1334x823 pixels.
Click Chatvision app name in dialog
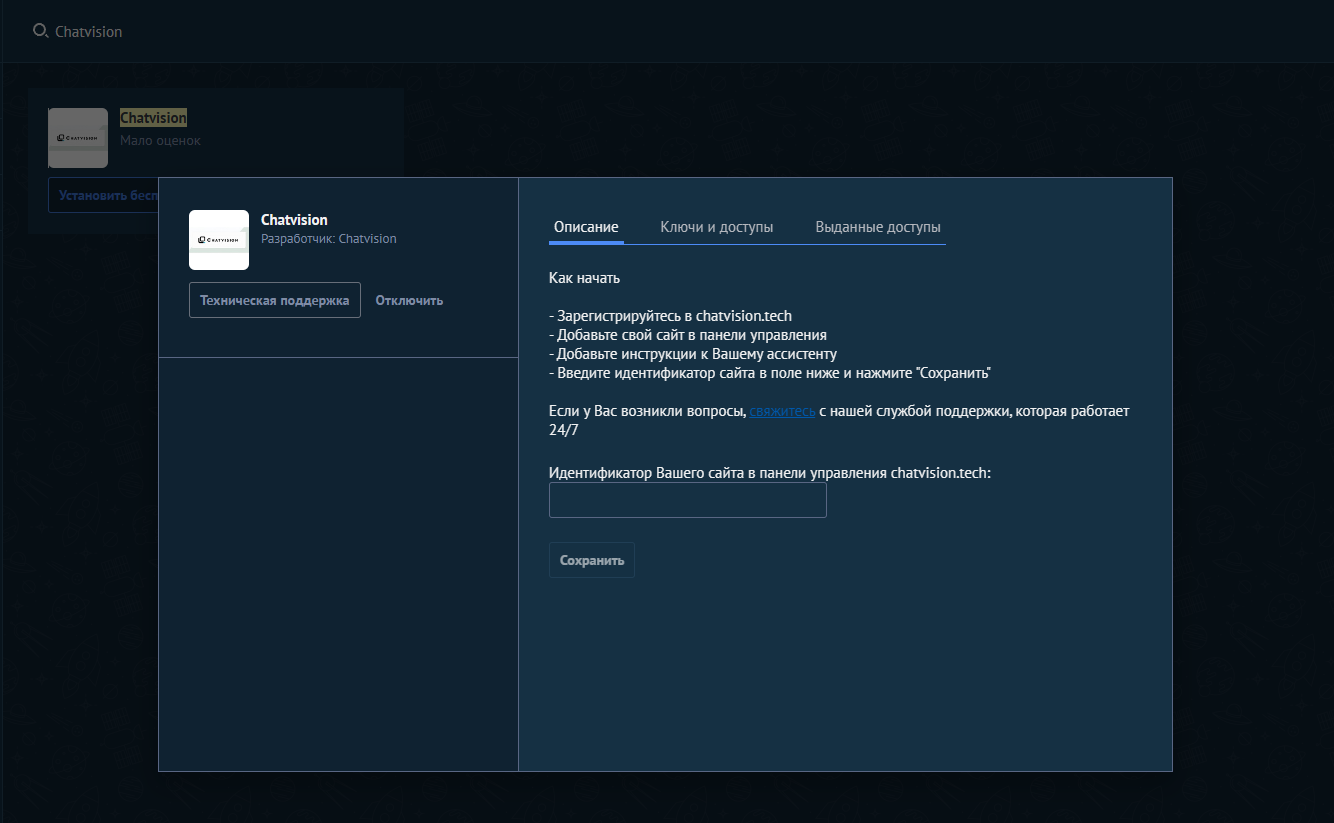[294, 220]
